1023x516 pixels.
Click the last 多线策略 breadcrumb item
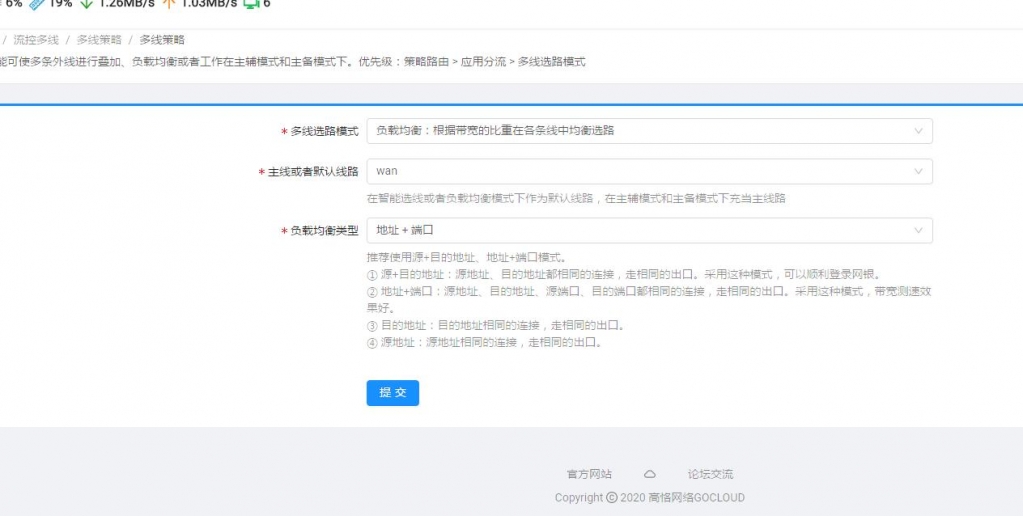(x=162, y=40)
